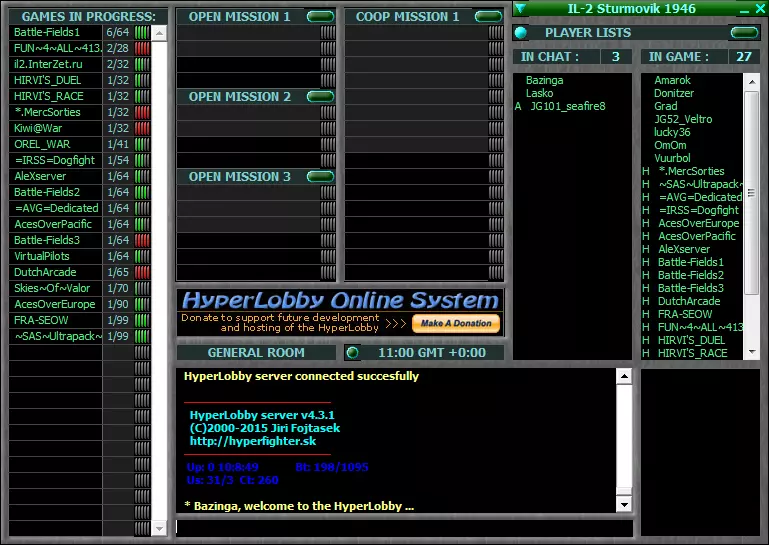Click the red ping bars for Battle-Fields3
769x545 pixels.
coord(142,240)
